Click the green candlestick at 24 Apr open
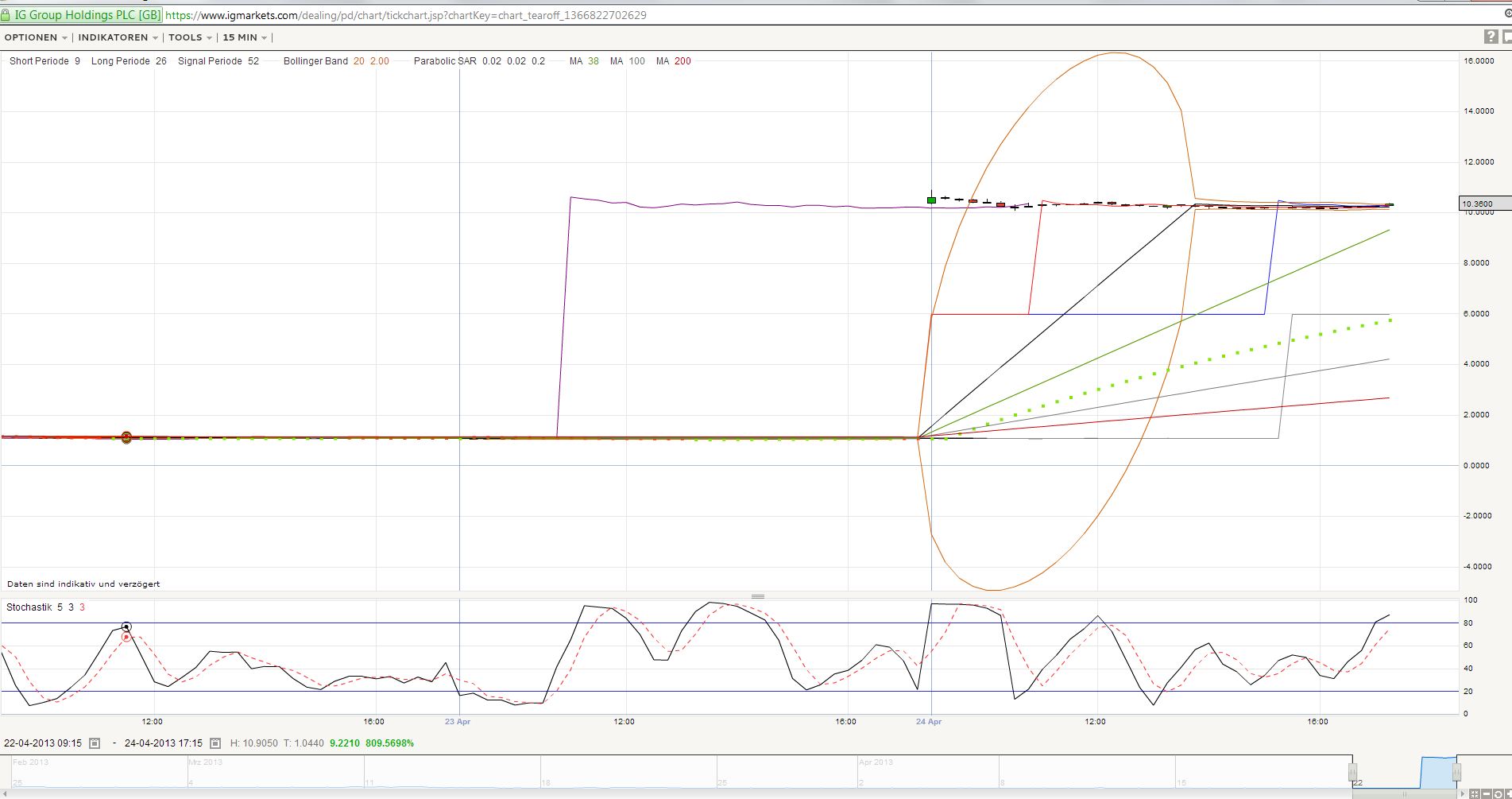This screenshot has width=1512, height=799. [x=931, y=200]
